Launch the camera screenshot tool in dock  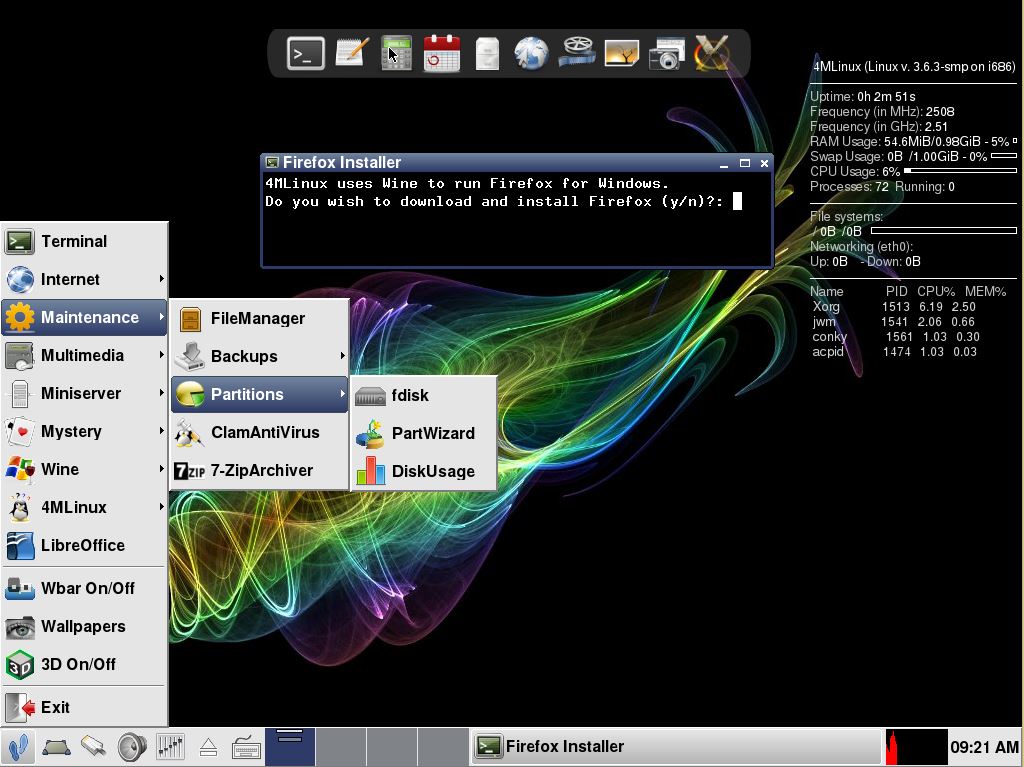click(667, 53)
